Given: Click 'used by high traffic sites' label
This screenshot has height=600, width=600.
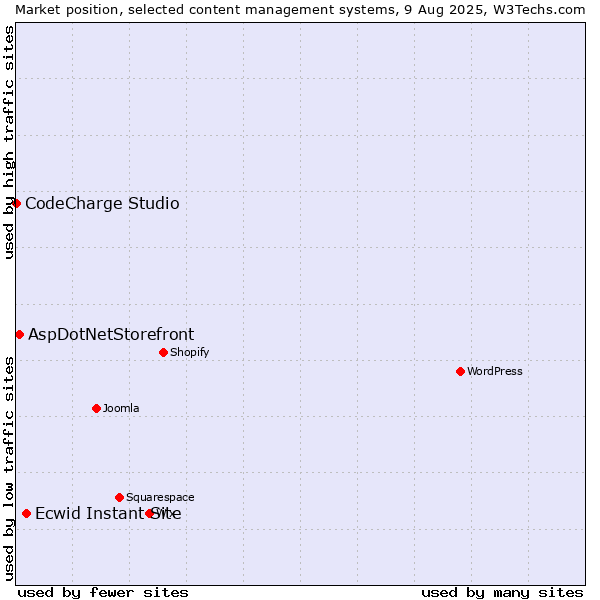Looking at the screenshot, I should 8,142.
